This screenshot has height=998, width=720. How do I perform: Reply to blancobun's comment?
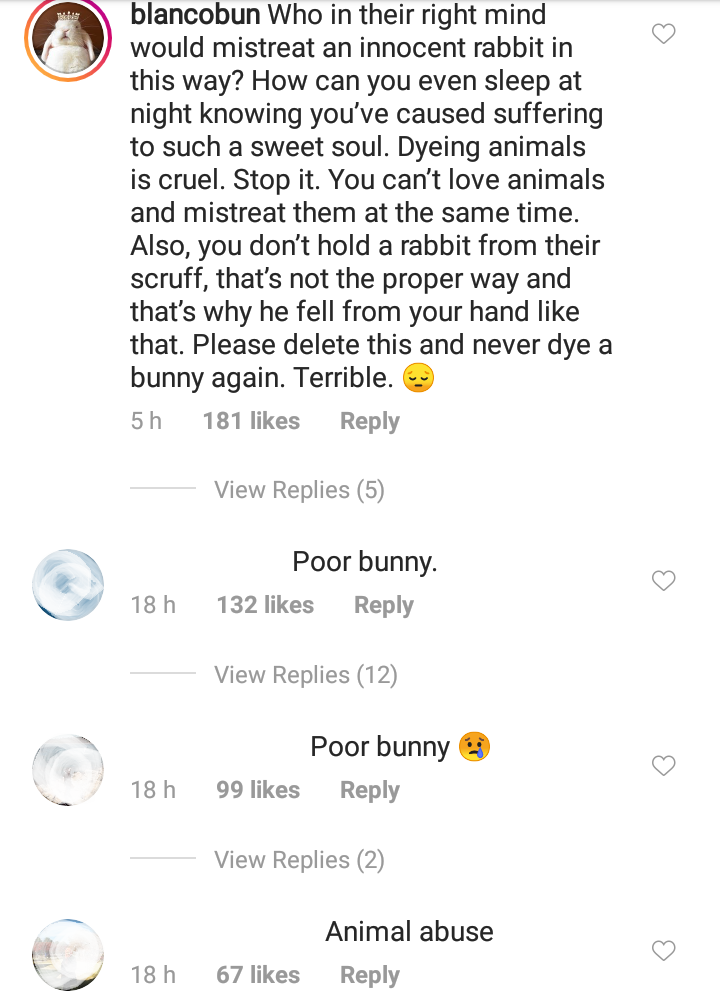pyautogui.click(x=369, y=422)
